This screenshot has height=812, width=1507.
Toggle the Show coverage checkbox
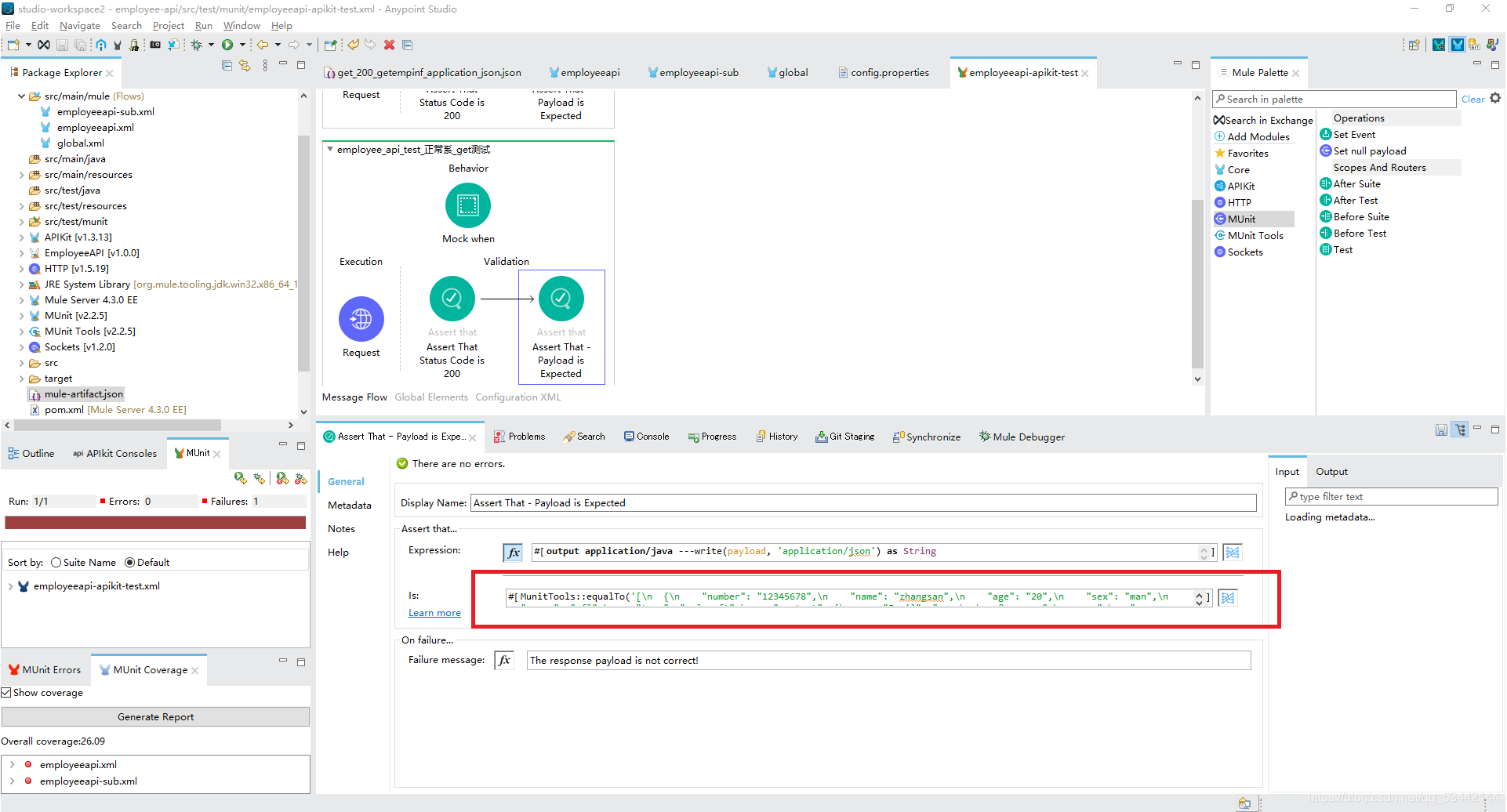pos(6,693)
